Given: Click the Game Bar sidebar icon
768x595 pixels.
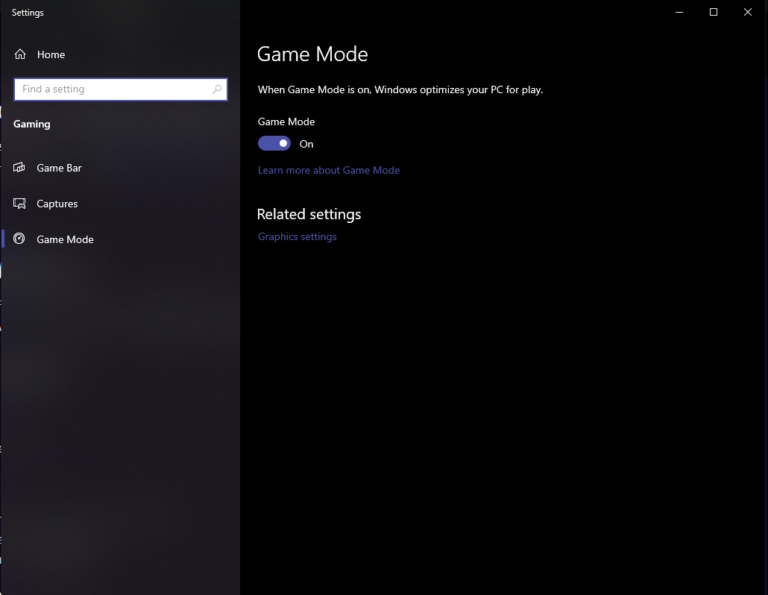Looking at the screenshot, I should point(19,168).
